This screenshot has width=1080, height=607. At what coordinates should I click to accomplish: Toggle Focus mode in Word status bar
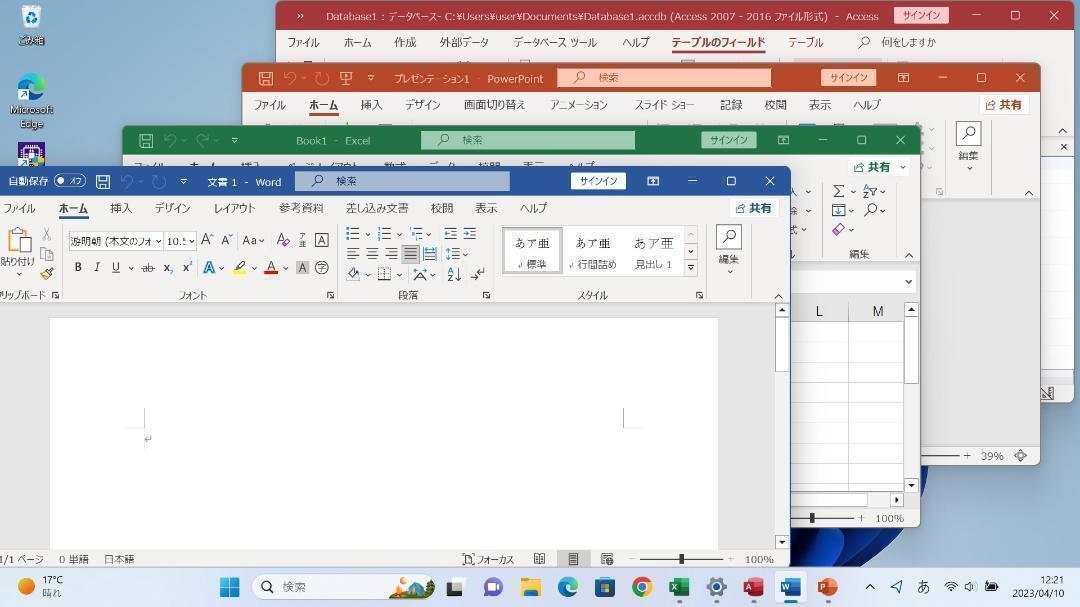click(488, 559)
